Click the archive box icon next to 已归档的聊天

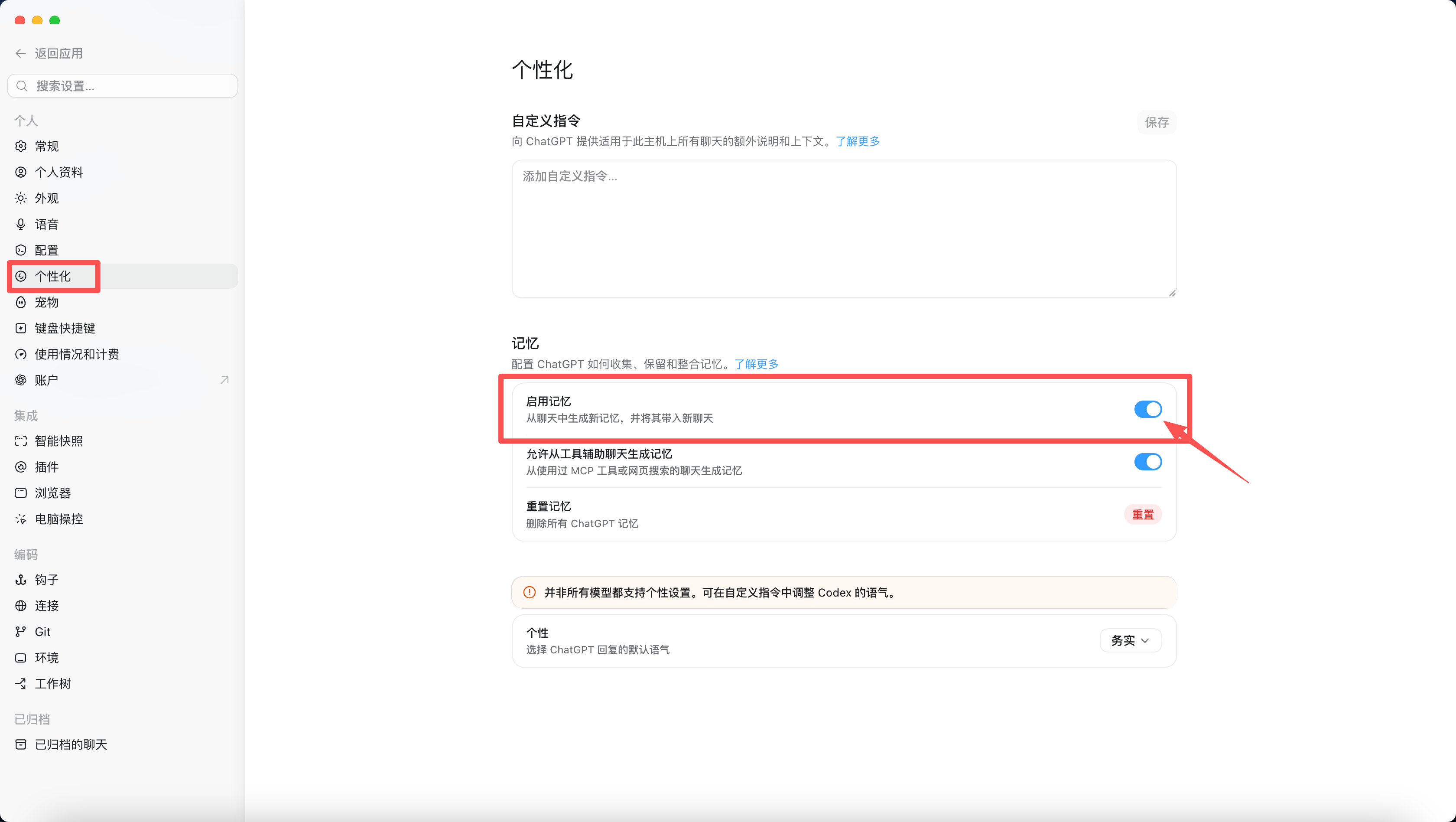(x=21, y=744)
